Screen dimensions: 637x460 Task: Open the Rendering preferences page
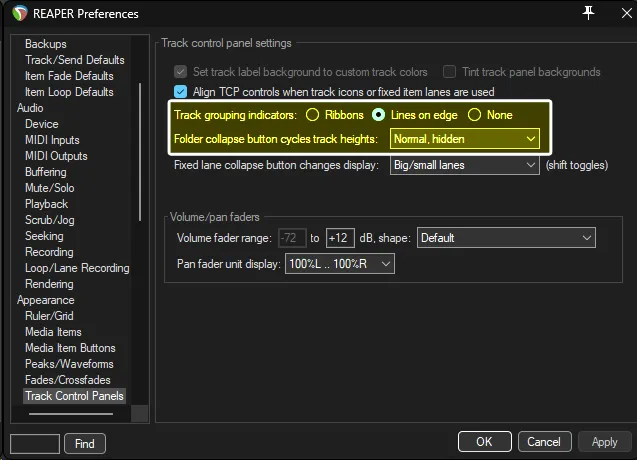click(49, 284)
